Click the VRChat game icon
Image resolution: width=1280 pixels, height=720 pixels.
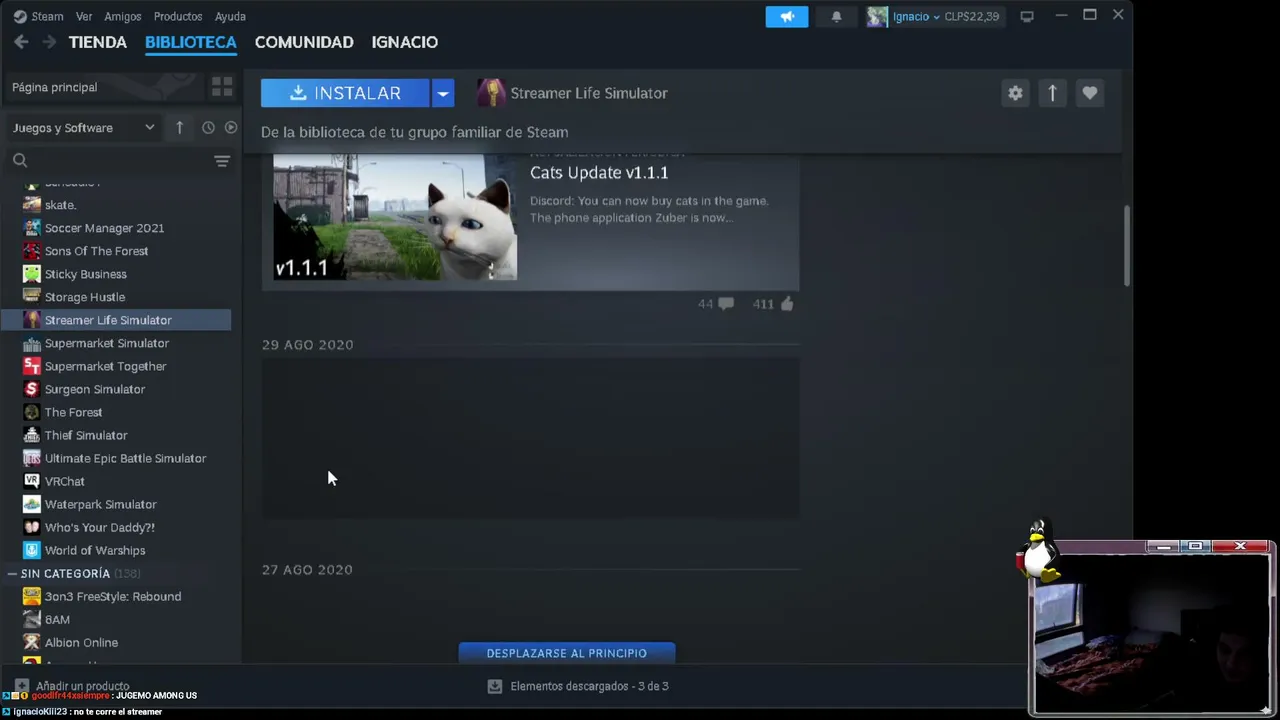[32, 481]
